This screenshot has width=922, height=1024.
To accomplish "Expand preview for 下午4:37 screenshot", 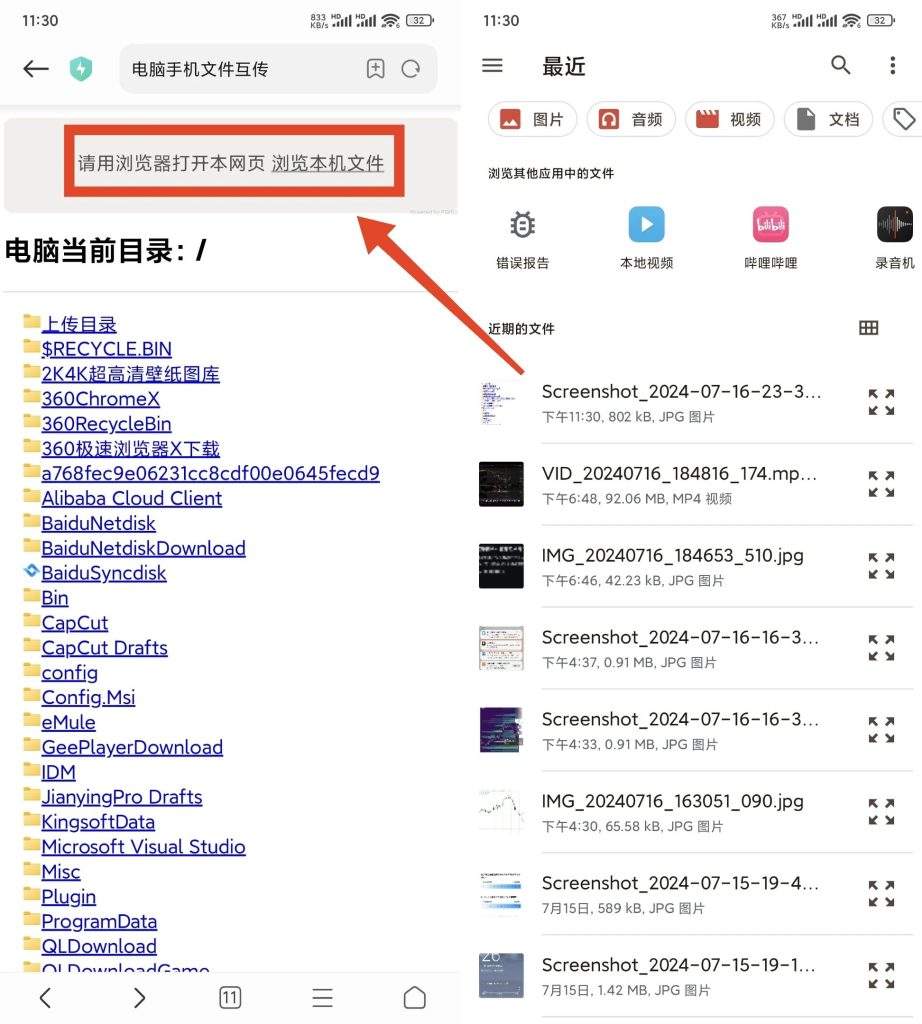I will (882, 648).
